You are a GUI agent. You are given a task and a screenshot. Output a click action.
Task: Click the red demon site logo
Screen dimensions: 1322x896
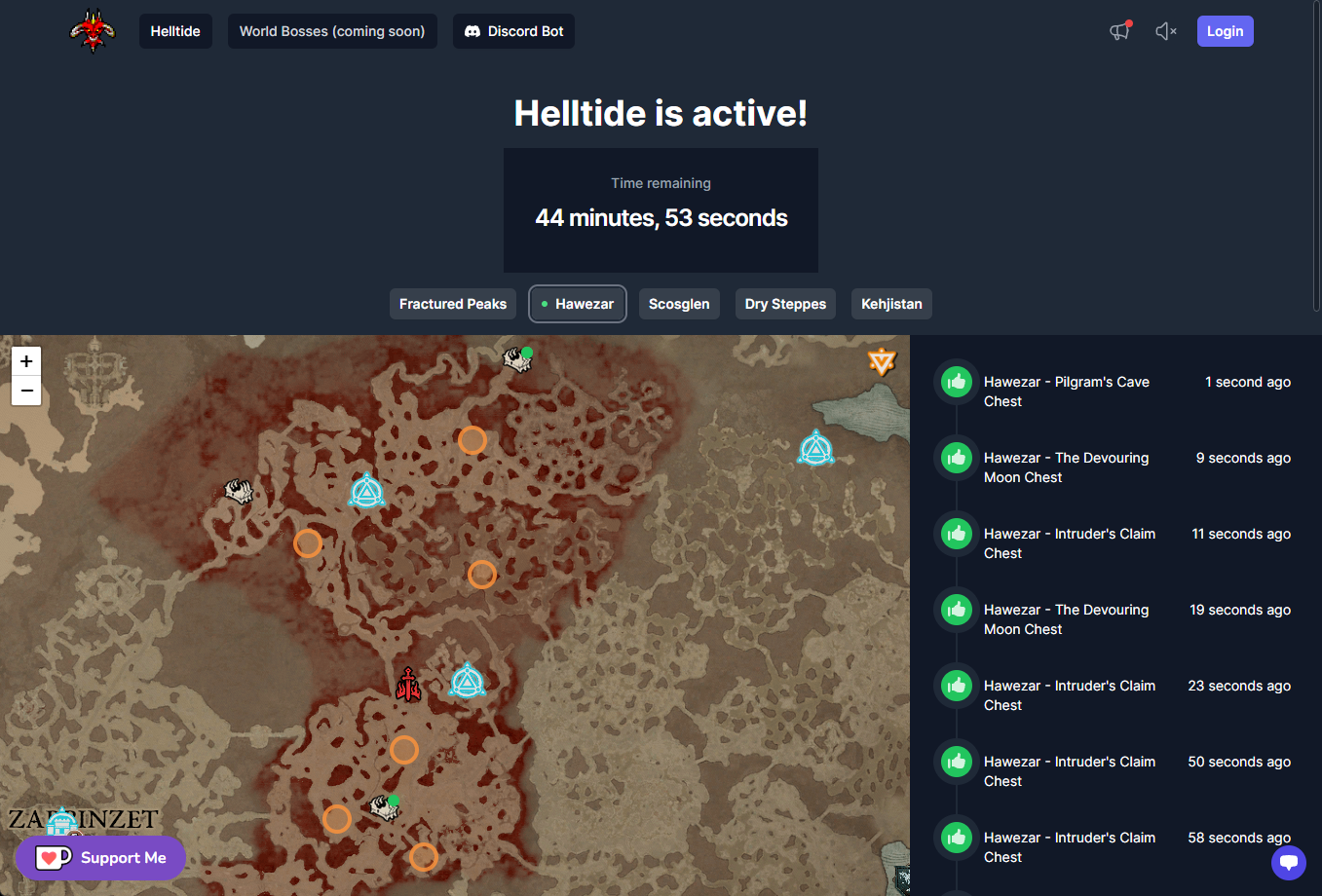pyautogui.click(x=93, y=31)
